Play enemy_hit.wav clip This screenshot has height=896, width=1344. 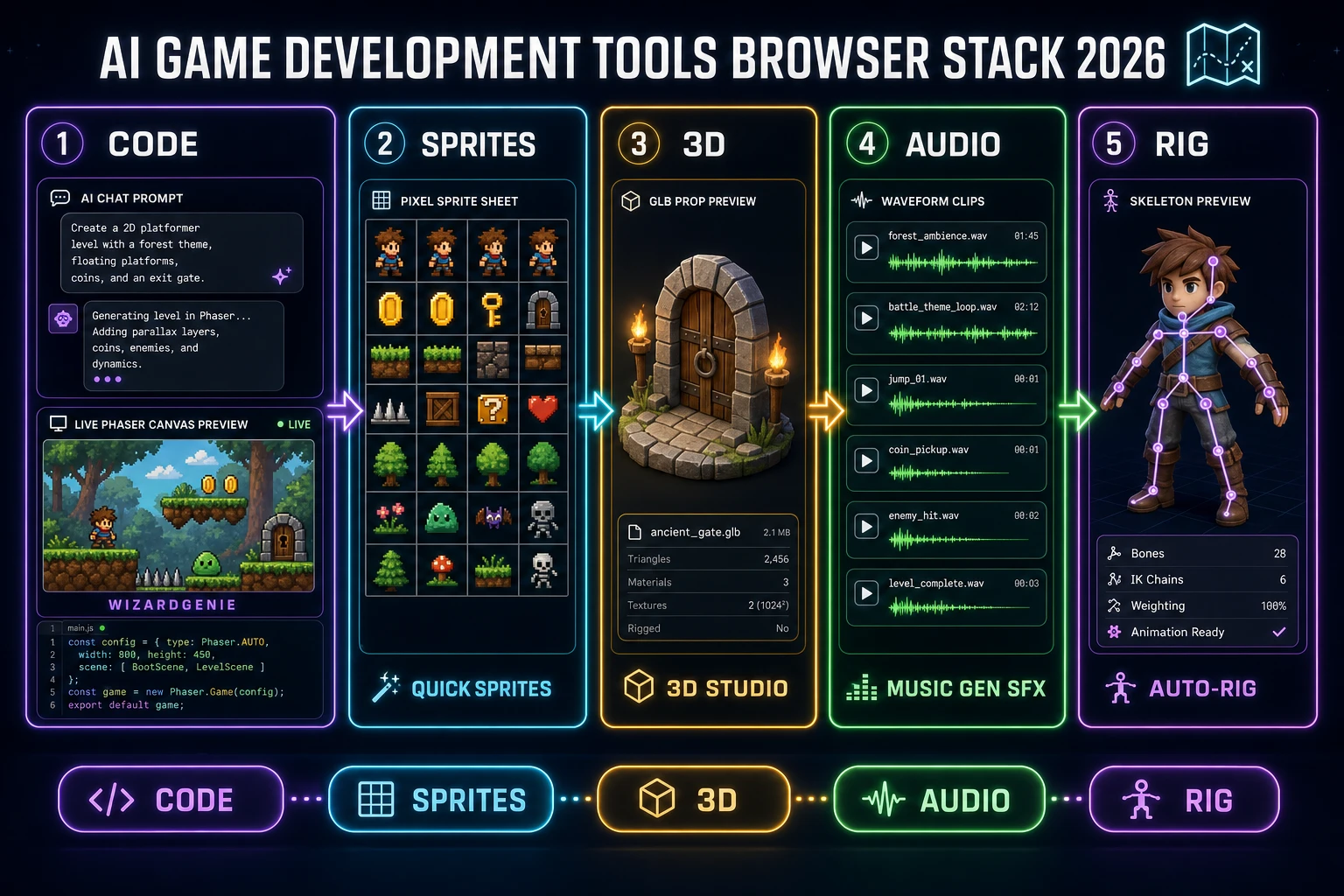(866, 527)
